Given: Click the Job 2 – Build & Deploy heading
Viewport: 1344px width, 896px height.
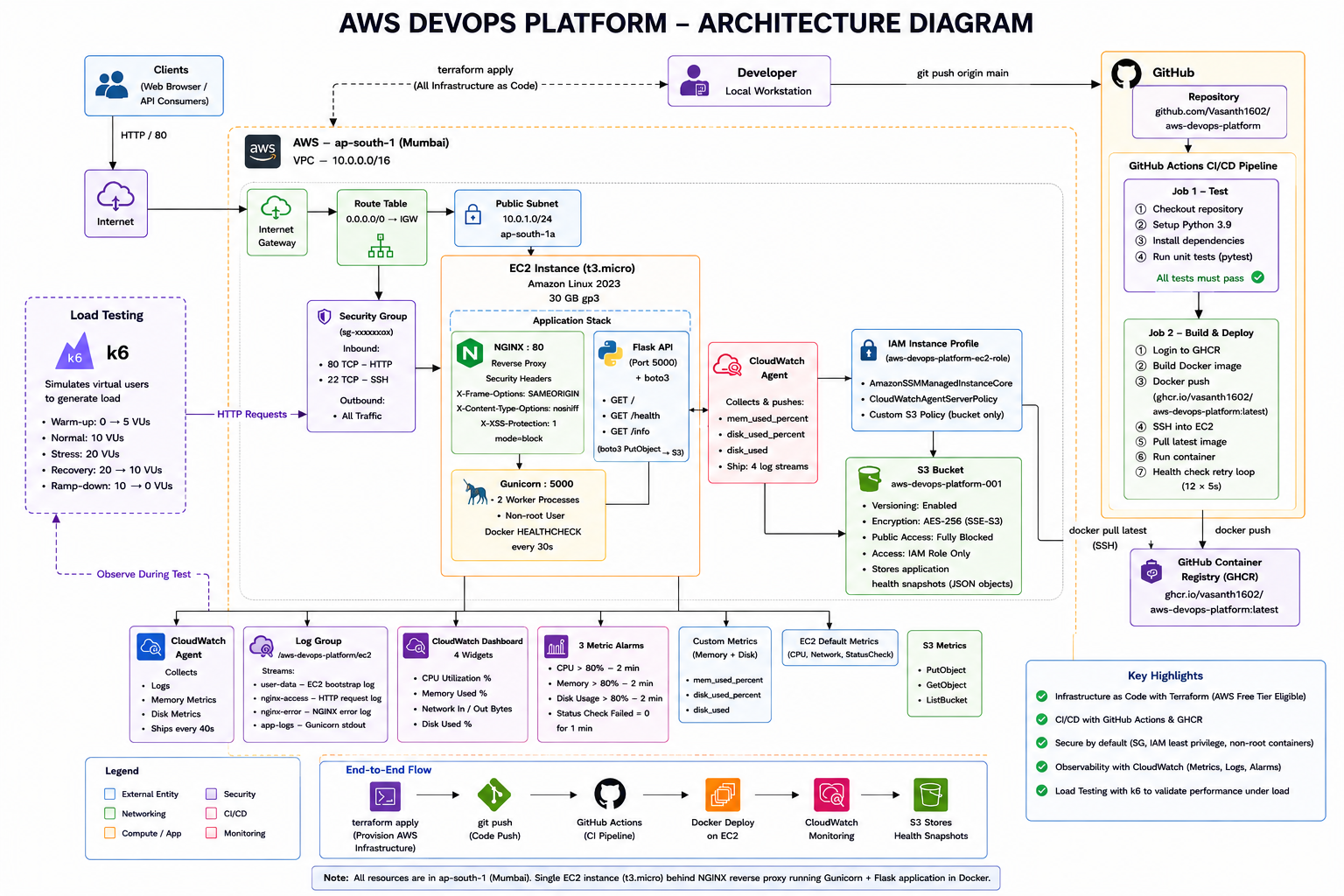Looking at the screenshot, I should point(1200,332).
